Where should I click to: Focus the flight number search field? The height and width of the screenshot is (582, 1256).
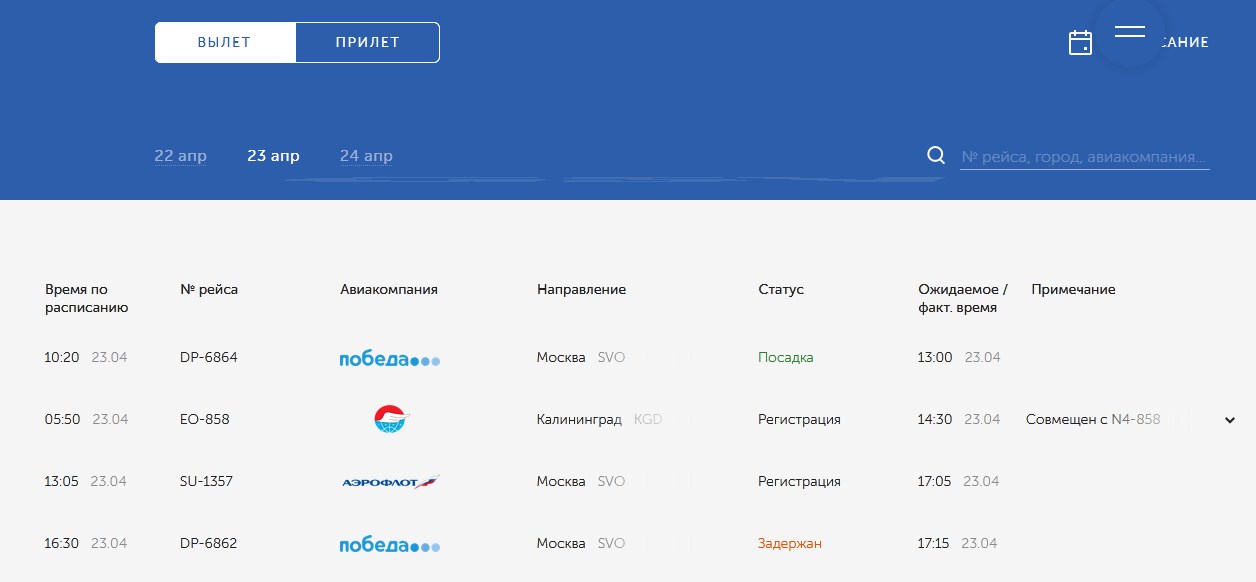(x=1084, y=157)
